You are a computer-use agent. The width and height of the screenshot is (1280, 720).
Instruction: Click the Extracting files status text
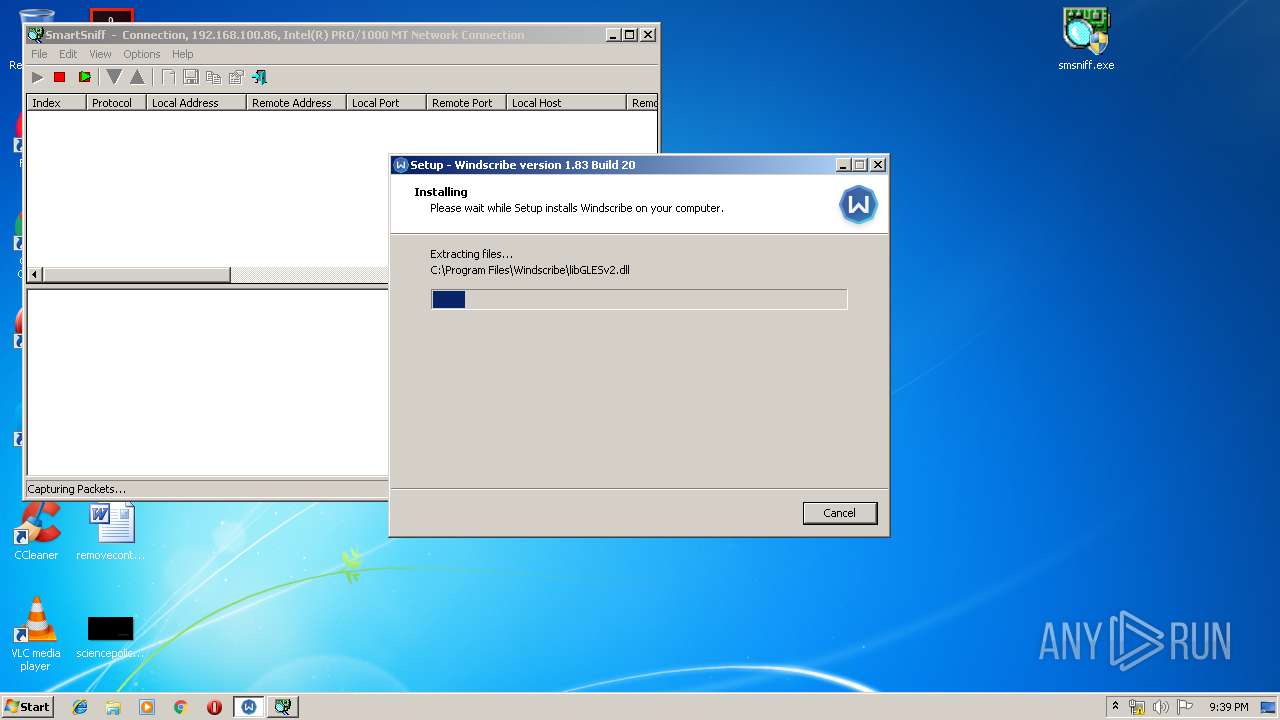[471, 254]
